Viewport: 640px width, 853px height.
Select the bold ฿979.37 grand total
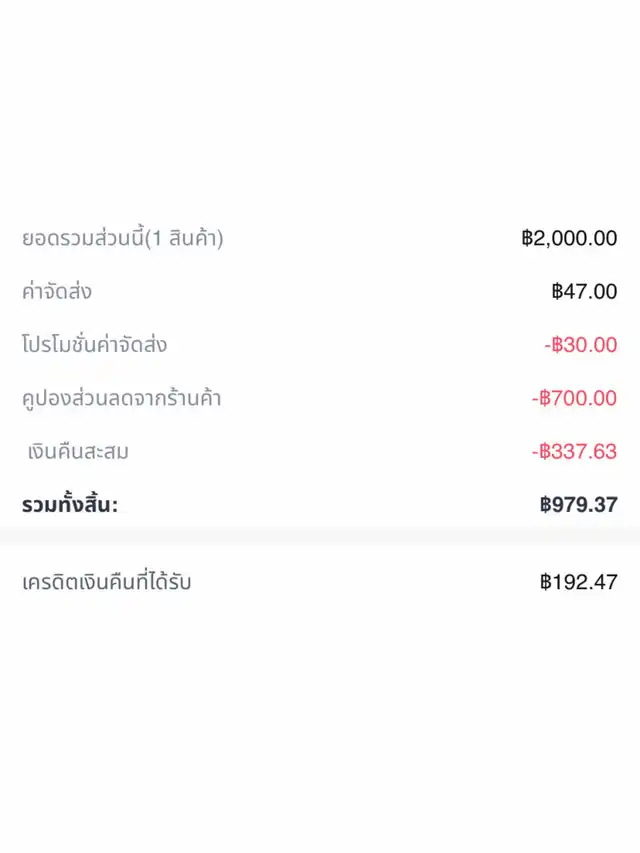coord(578,505)
